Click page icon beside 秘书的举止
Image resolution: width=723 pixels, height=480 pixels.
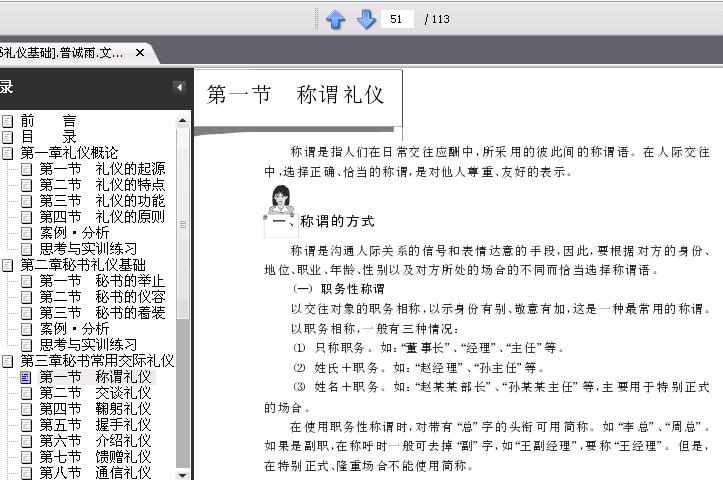[26, 281]
